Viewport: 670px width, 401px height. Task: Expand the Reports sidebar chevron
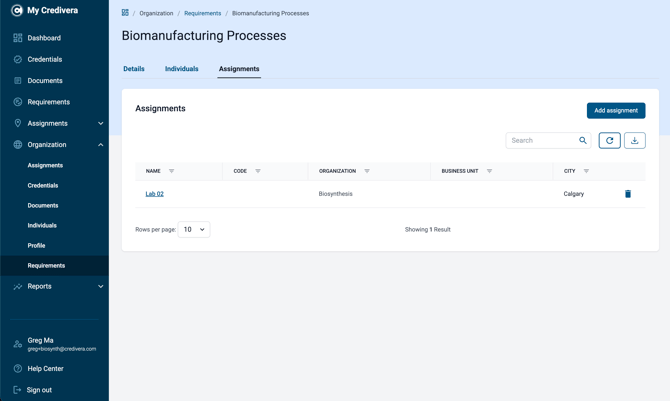click(100, 286)
